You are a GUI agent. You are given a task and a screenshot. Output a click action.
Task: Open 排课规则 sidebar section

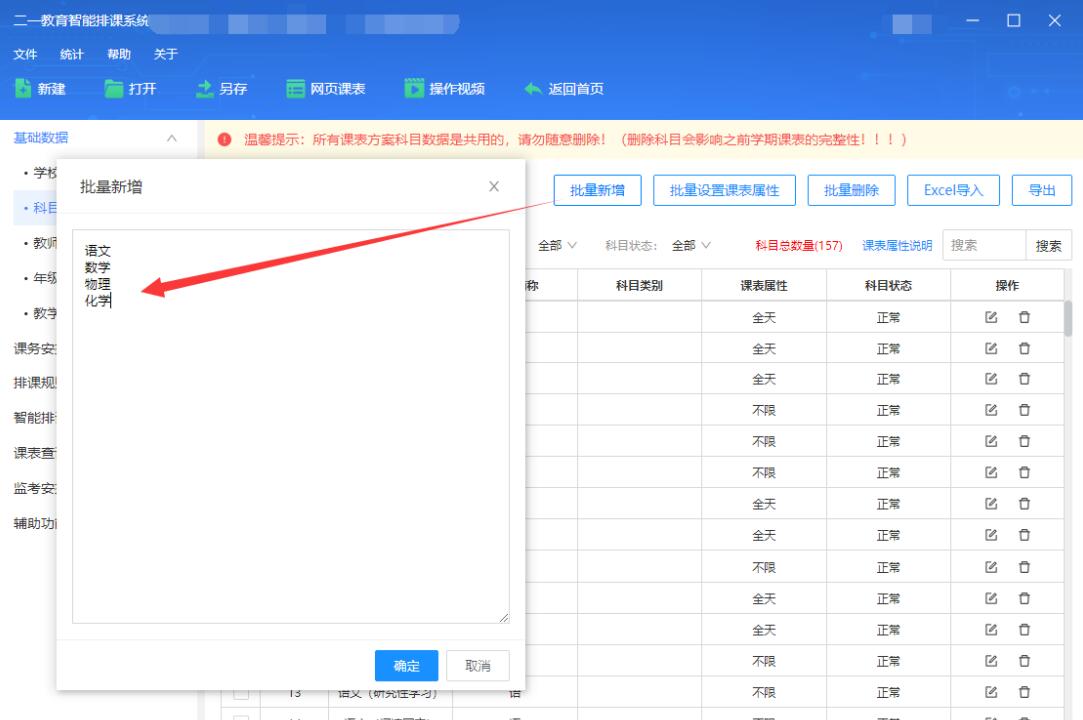35,383
